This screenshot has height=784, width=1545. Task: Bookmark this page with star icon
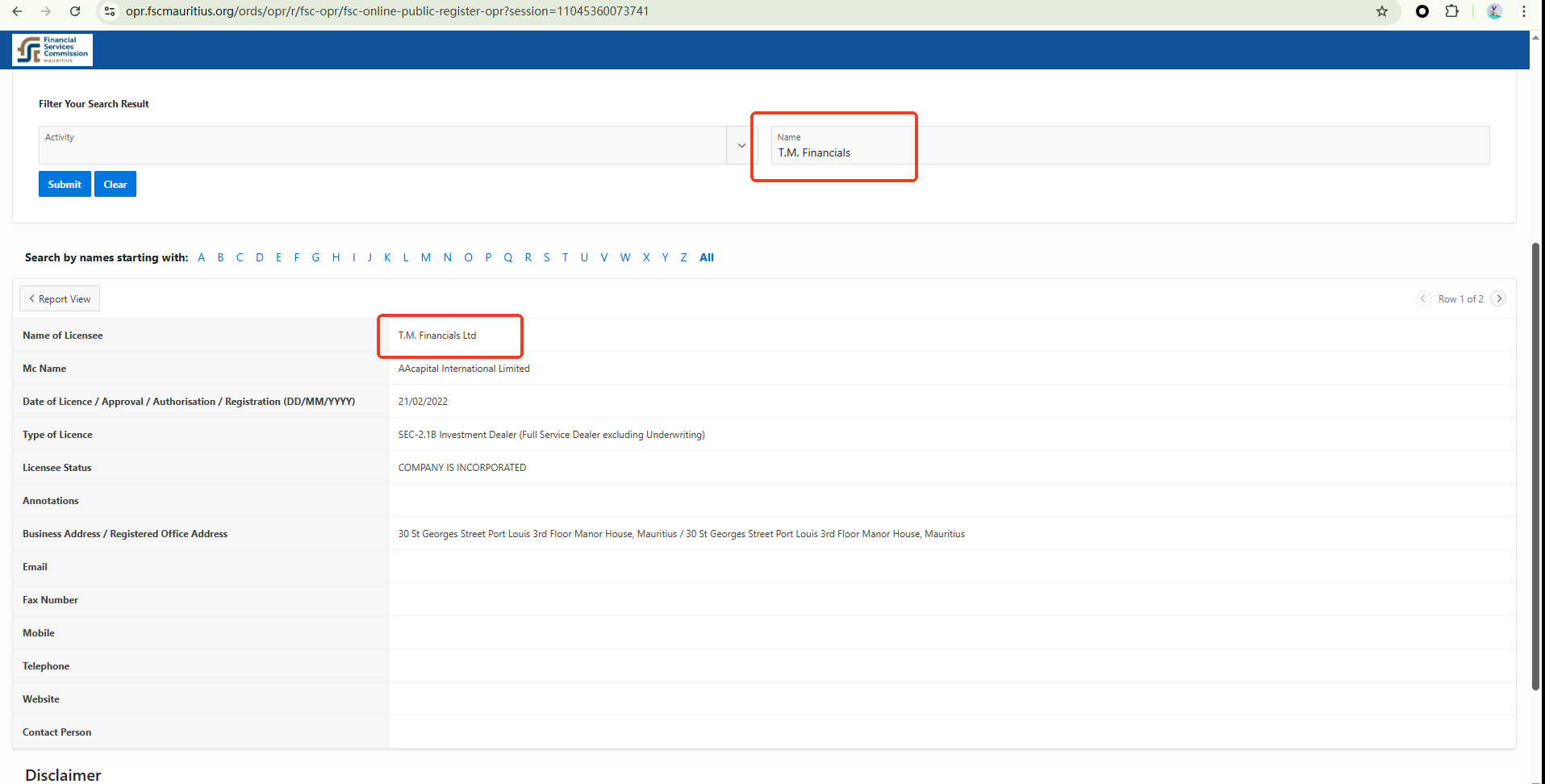tap(1382, 11)
